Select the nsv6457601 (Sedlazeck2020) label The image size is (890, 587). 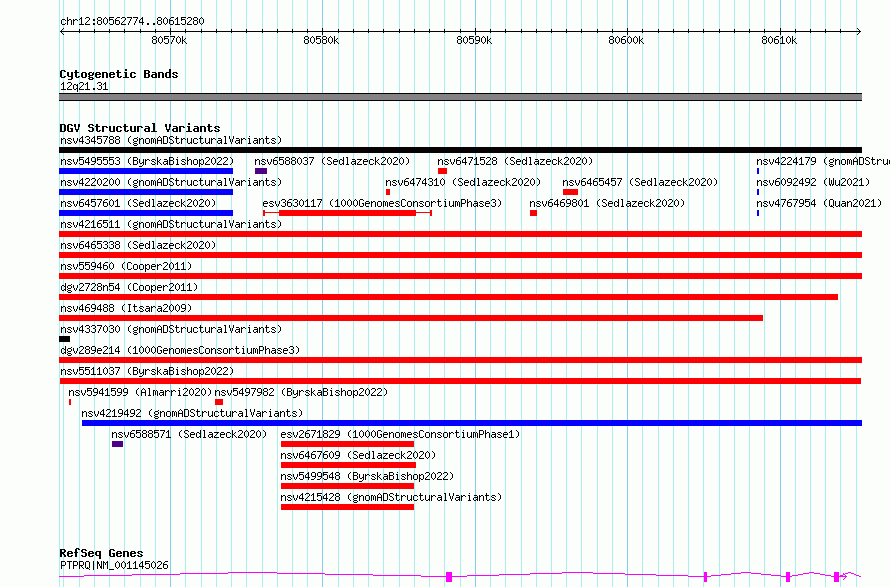pyautogui.click(x=138, y=203)
